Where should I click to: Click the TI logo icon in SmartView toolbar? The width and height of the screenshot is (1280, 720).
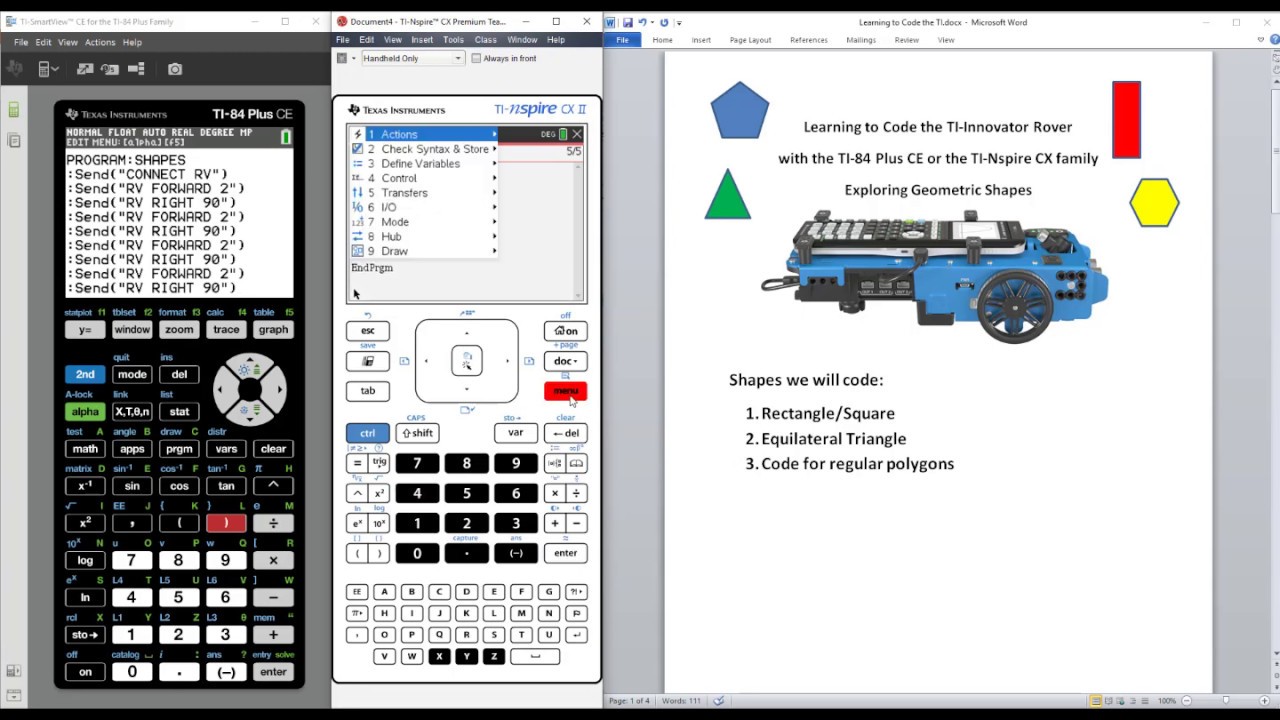(13, 69)
